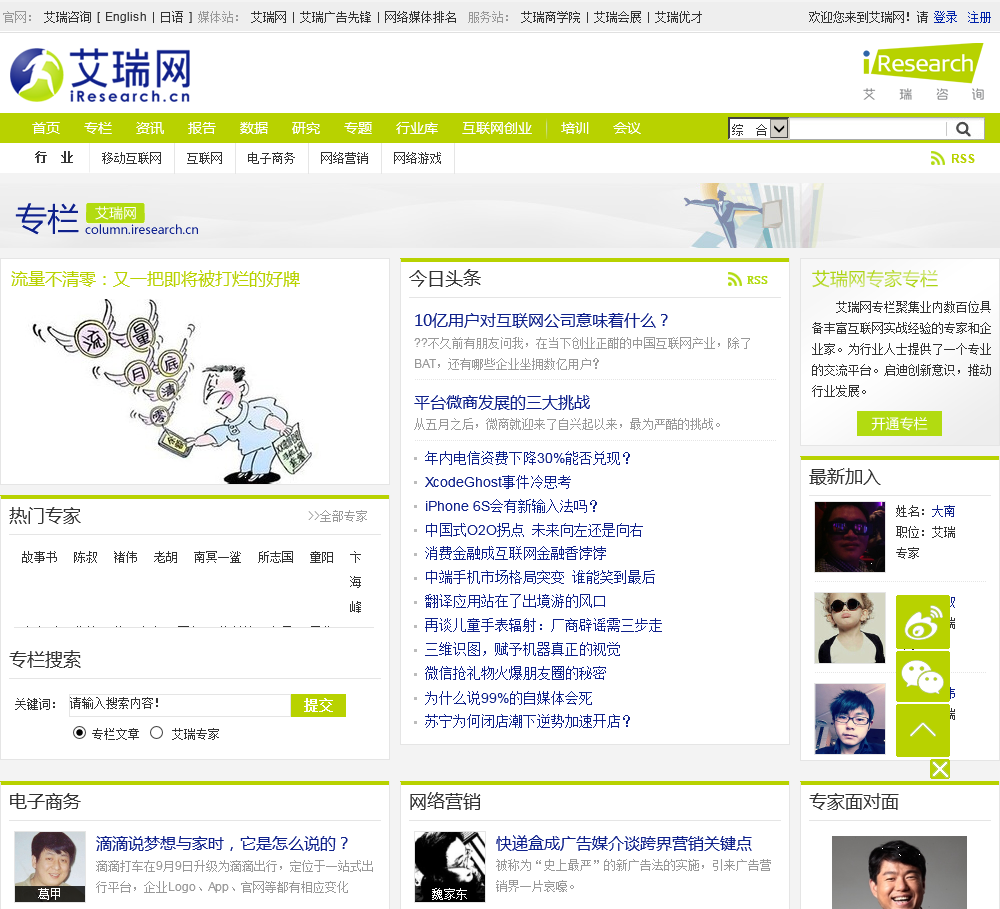Open article iPhone 6S会有新输入法吗
The height and width of the screenshot is (909, 1000).
pos(511,506)
